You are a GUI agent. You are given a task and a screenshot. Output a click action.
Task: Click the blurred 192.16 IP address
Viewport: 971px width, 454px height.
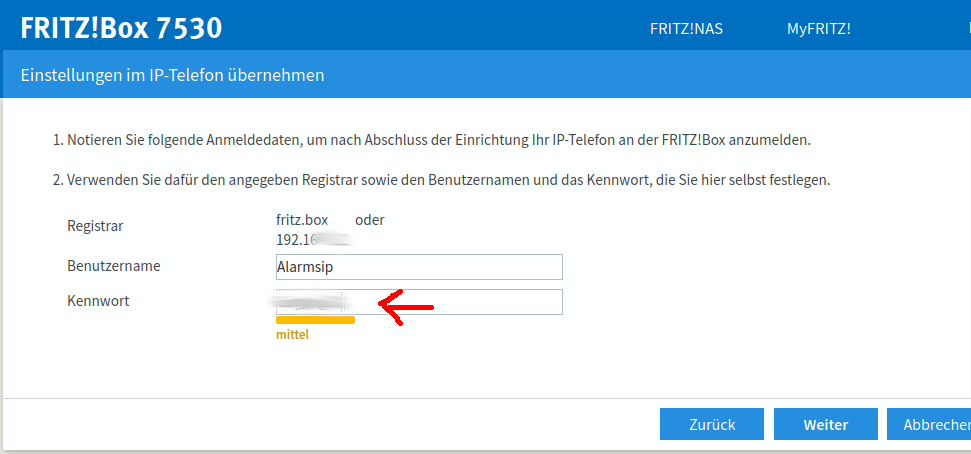coord(312,240)
